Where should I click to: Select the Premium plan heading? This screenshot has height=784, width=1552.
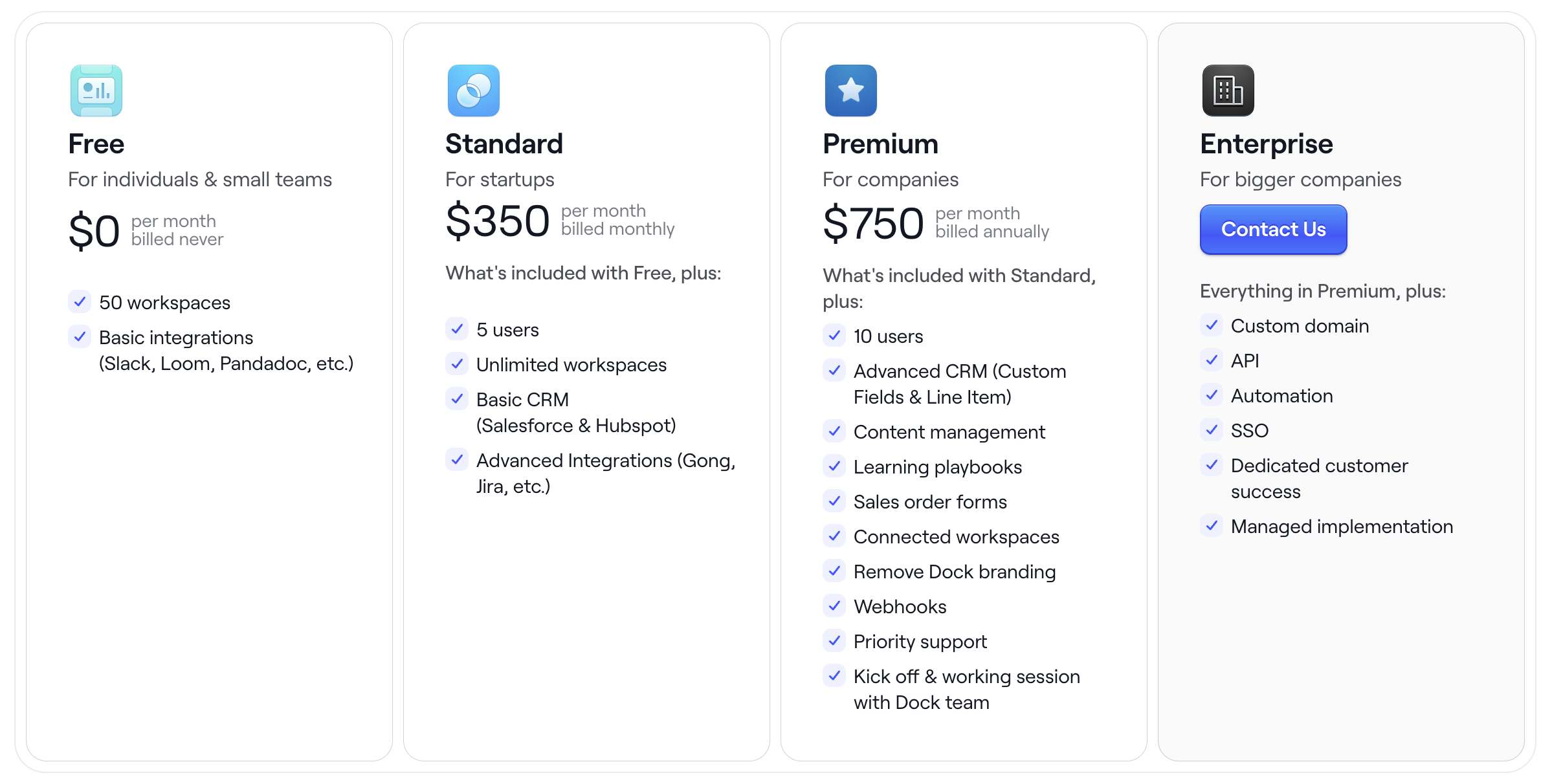point(880,144)
